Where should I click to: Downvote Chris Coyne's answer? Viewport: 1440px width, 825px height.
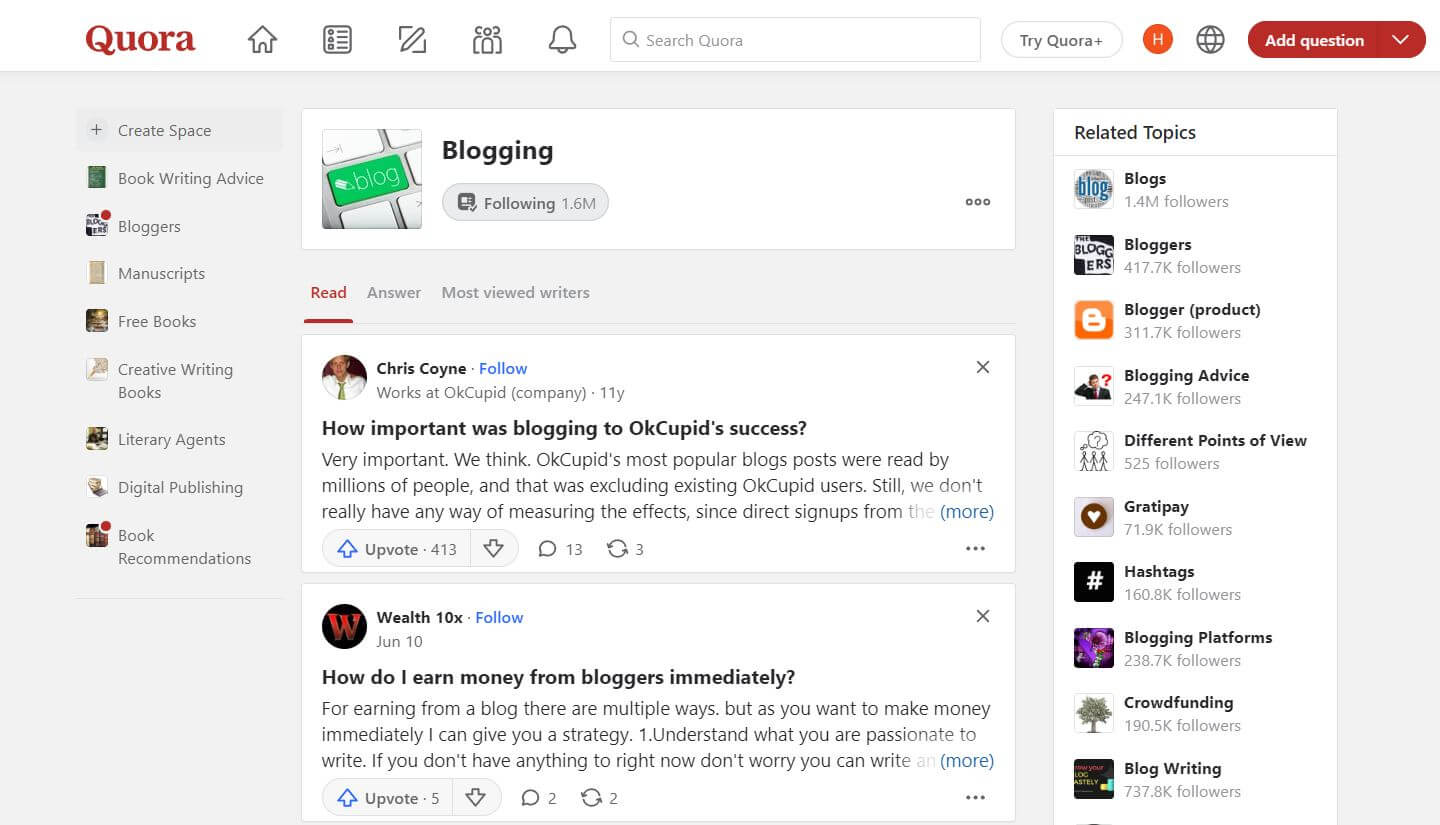pos(493,549)
